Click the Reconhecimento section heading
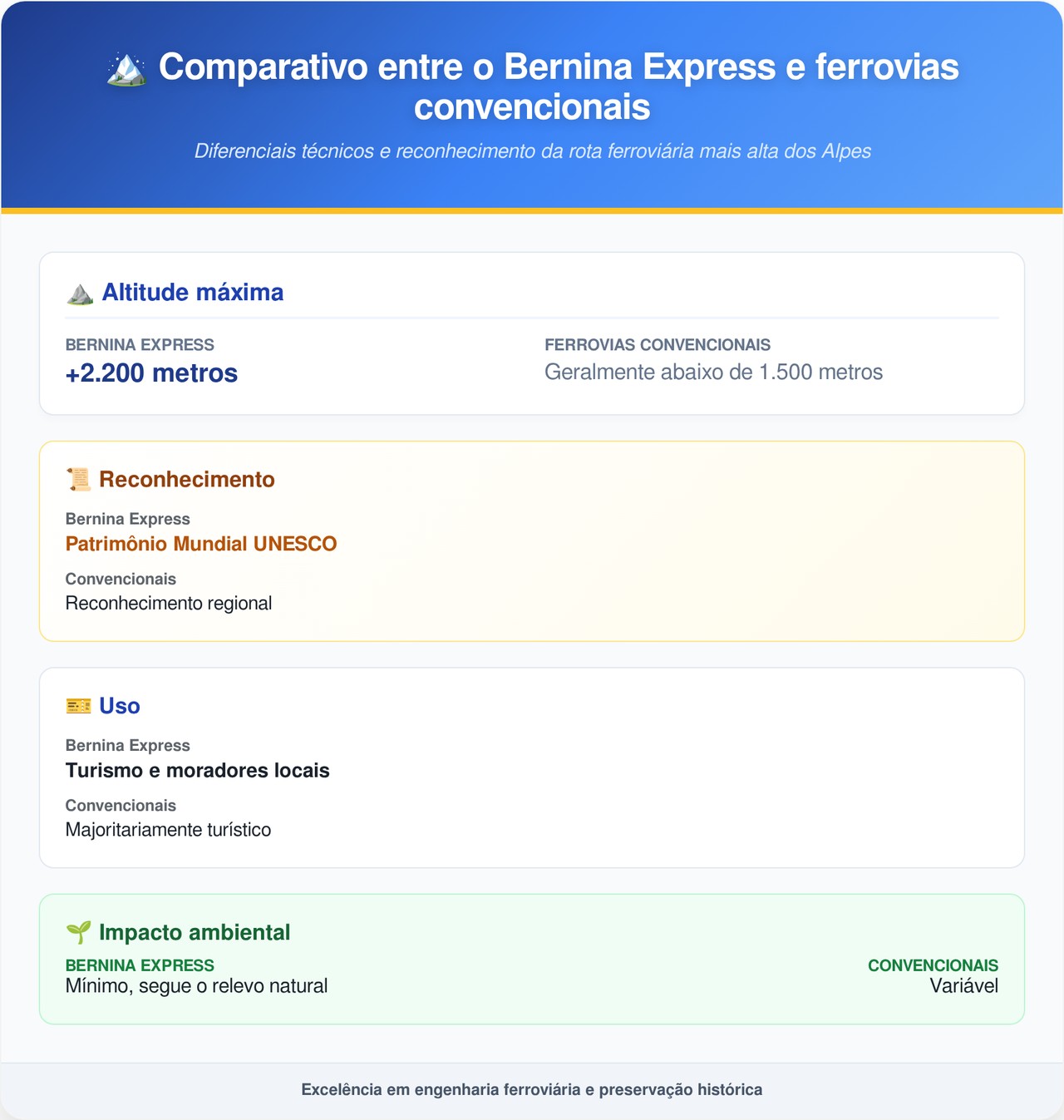The width and height of the screenshot is (1064, 1120). [186, 480]
